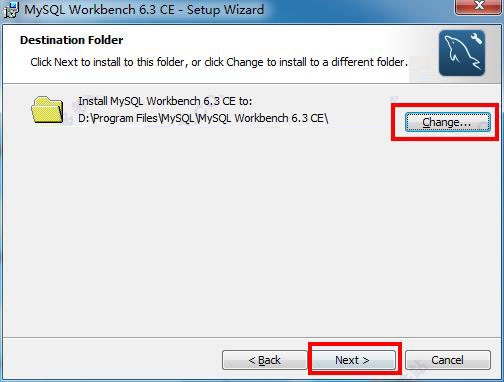Screen dimensions: 504x382
Task: Click the D:\Program Files\MySQL install path text
Action: point(203,118)
